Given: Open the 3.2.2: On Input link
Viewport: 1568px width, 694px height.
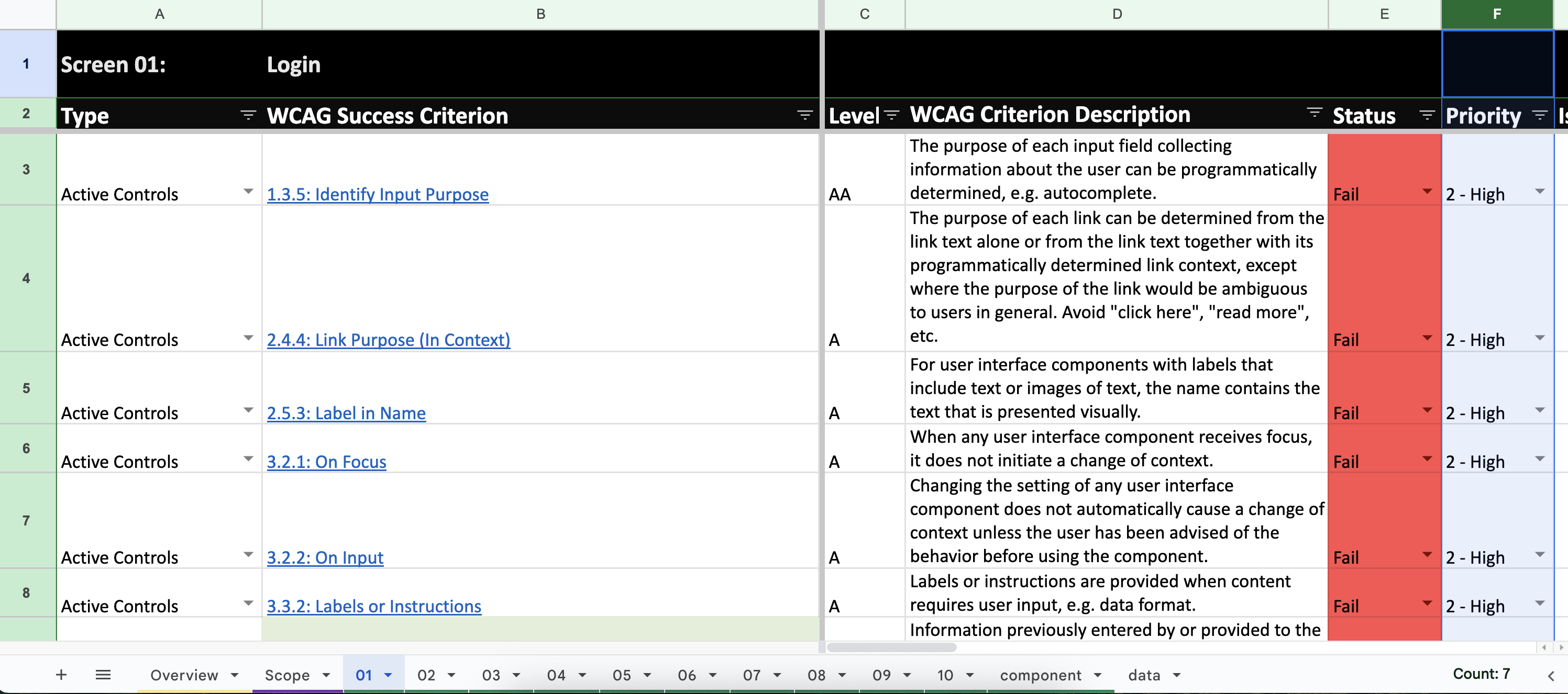Looking at the screenshot, I should coord(325,557).
